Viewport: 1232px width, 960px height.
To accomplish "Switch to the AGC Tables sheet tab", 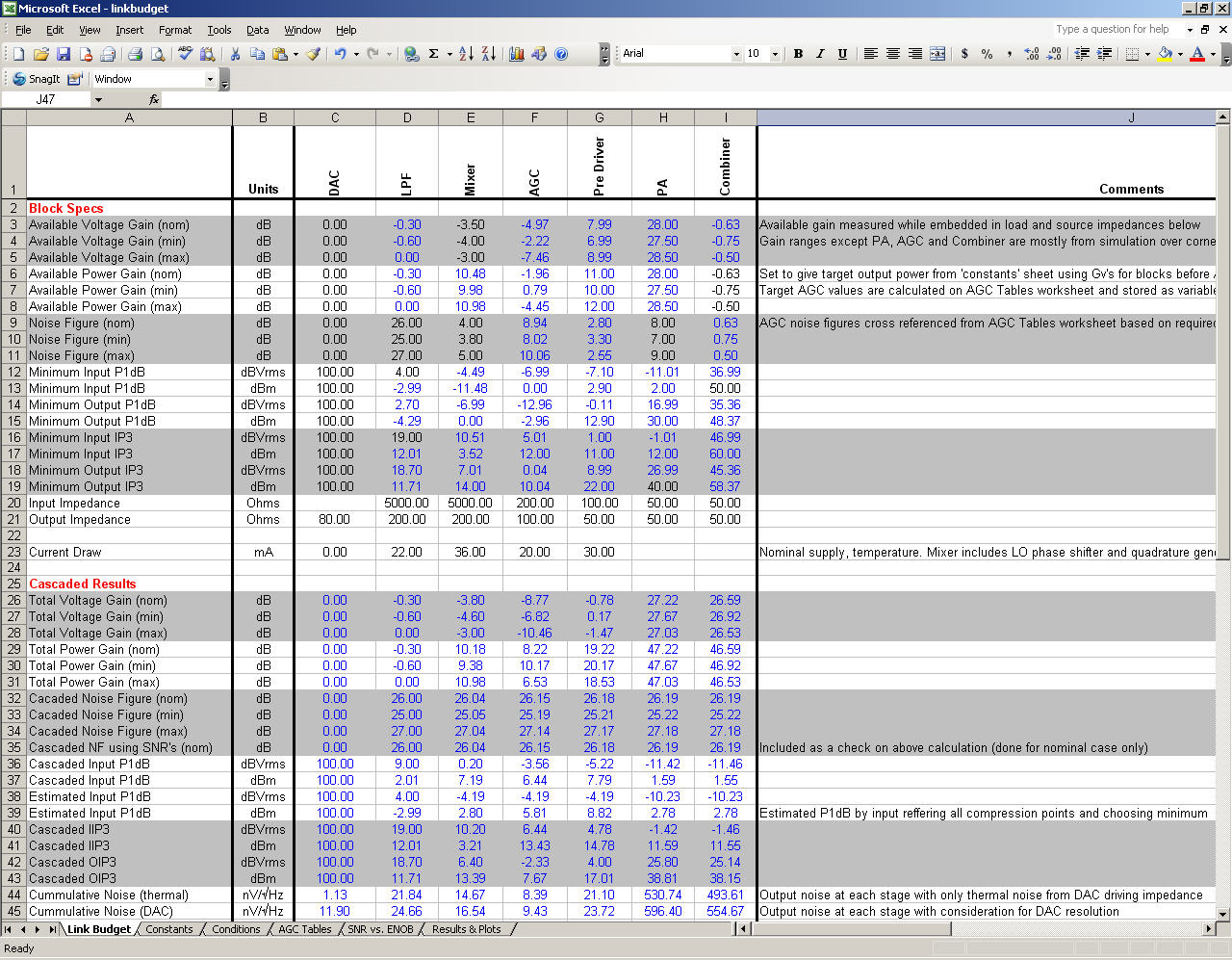I will pyautogui.click(x=304, y=929).
